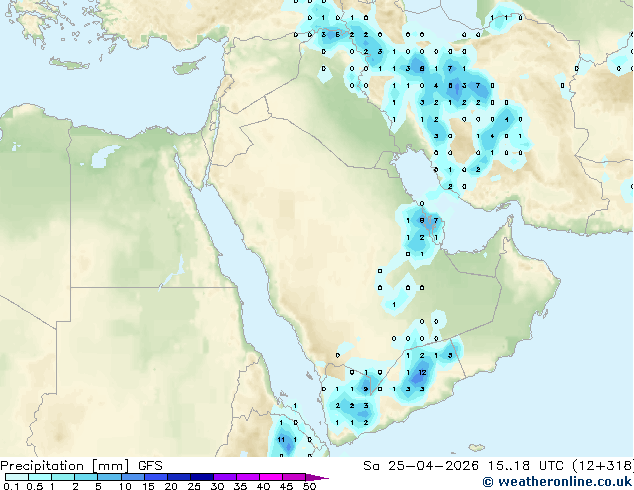Click the '0.1' legend scale label

(11, 486)
